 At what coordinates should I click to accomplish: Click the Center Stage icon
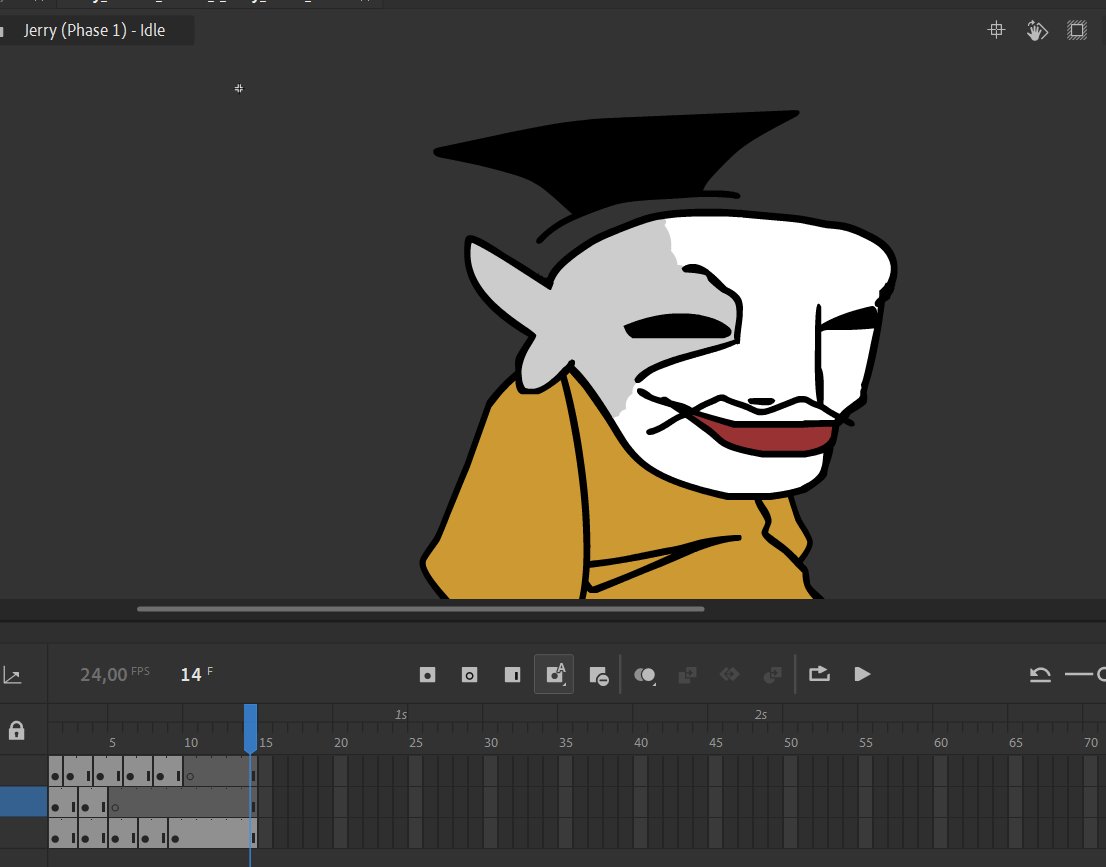pos(996,30)
